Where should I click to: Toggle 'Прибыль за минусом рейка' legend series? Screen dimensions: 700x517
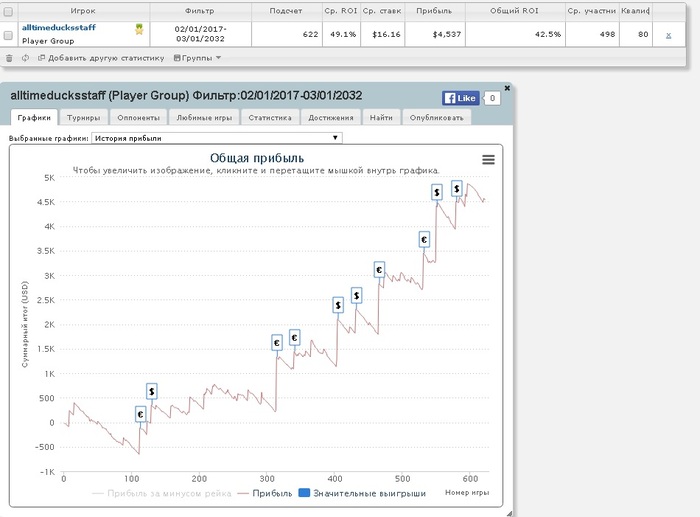pos(162,493)
